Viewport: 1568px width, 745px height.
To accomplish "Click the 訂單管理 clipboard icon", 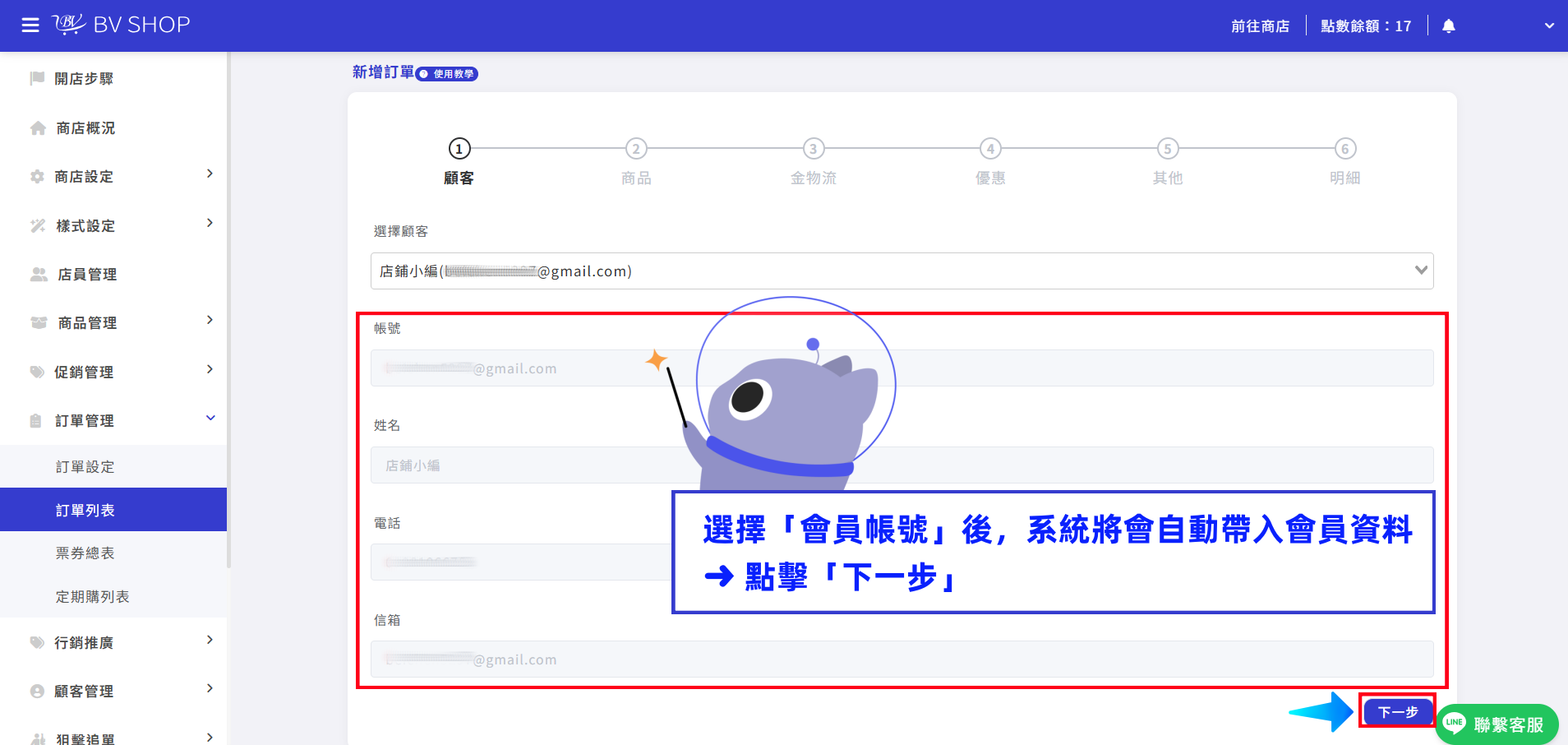I will (36, 421).
